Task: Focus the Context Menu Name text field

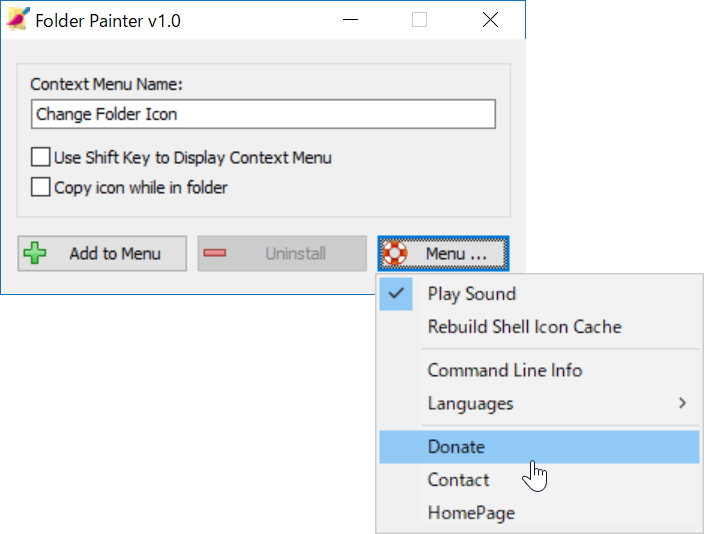Action: [263, 114]
